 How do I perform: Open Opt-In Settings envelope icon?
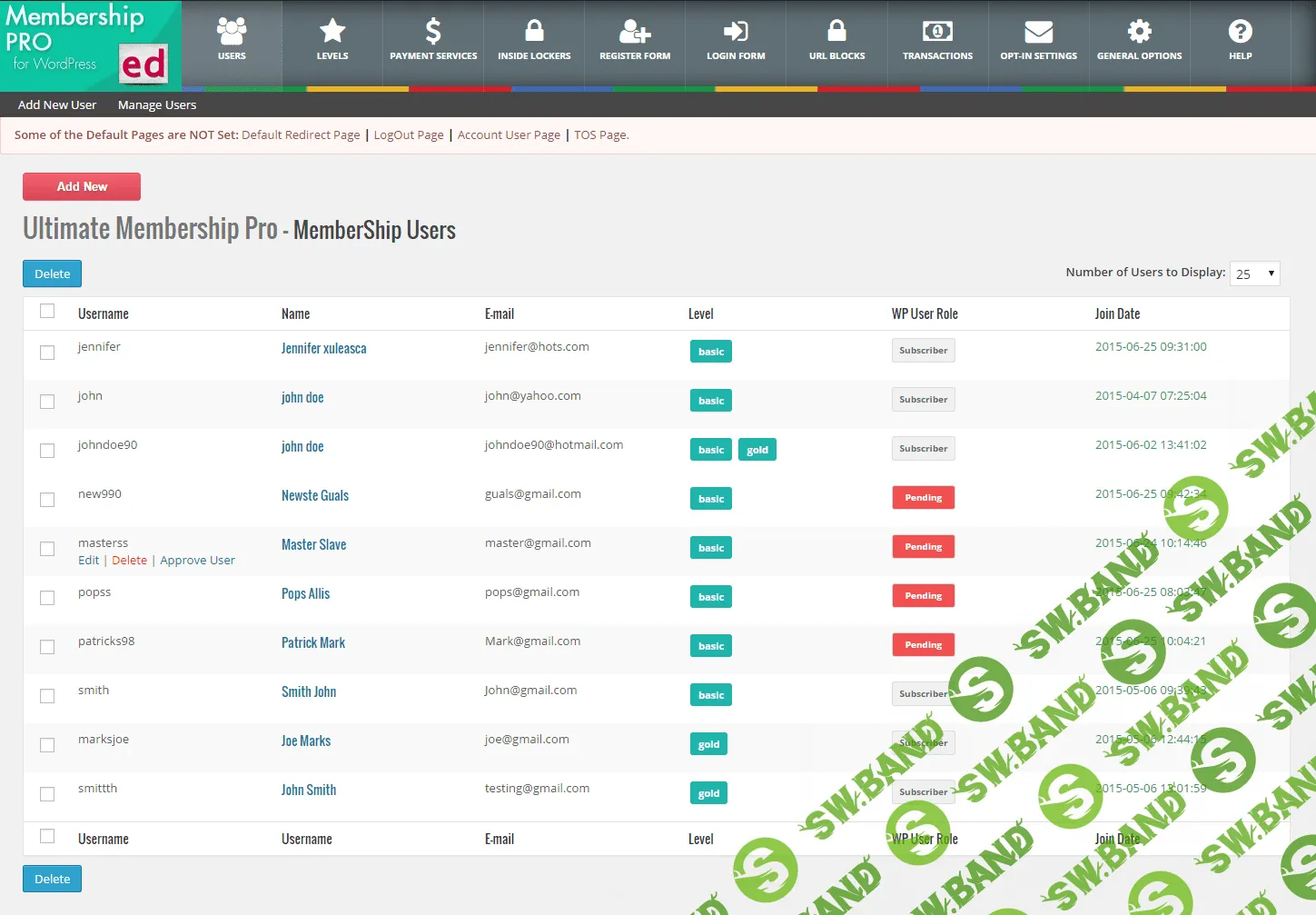click(1038, 33)
